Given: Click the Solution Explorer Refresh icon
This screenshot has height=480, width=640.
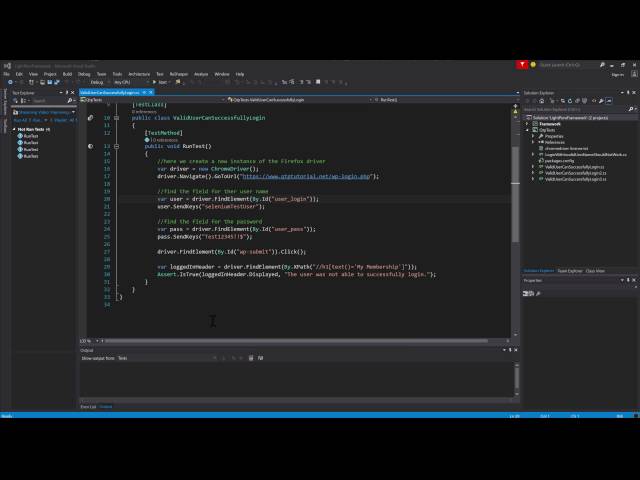Looking at the screenshot, I should pos(570,101).
